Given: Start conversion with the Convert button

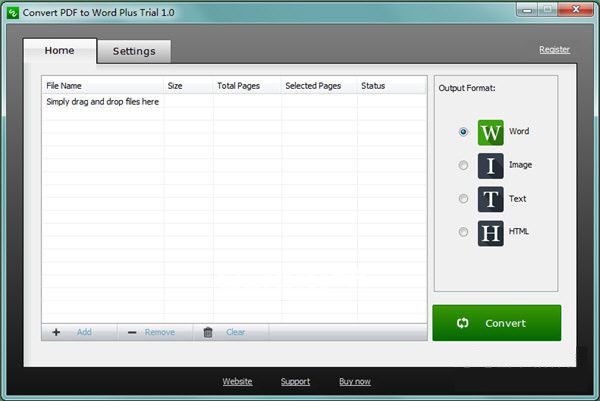Looking at the screenshot, I should 497,323.
